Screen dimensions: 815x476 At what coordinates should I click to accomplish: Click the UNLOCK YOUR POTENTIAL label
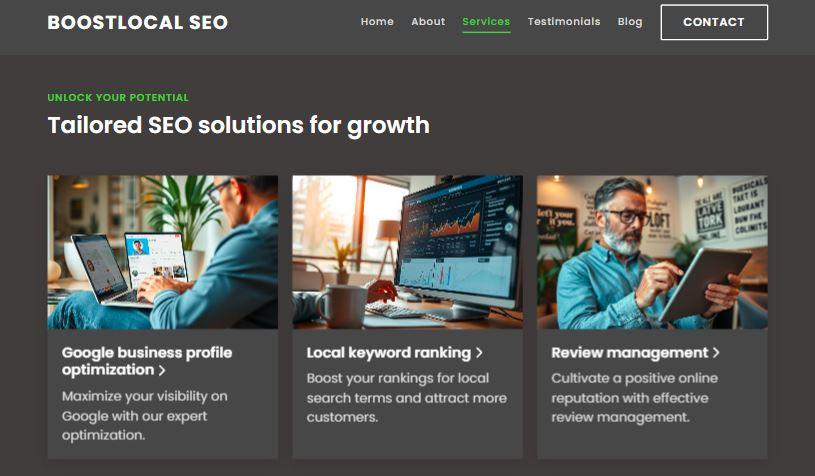click(118, 98)
